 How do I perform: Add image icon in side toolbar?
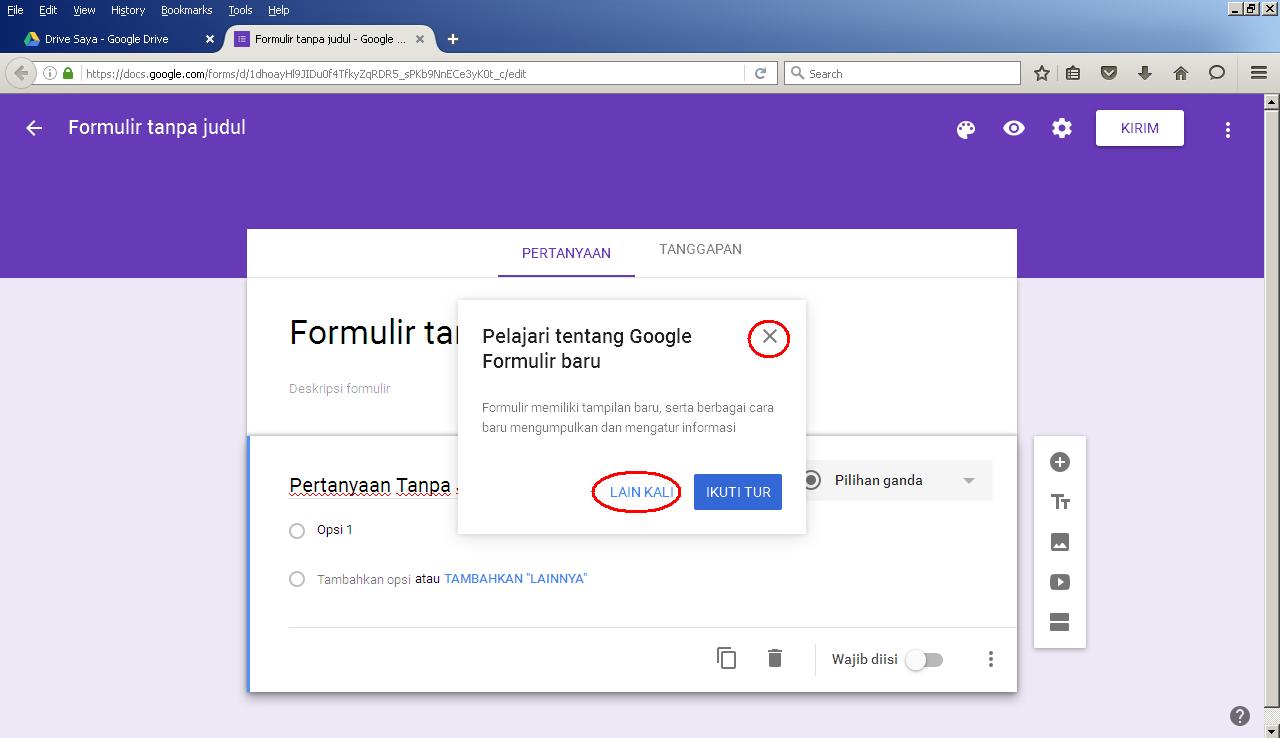(1060, 542)
